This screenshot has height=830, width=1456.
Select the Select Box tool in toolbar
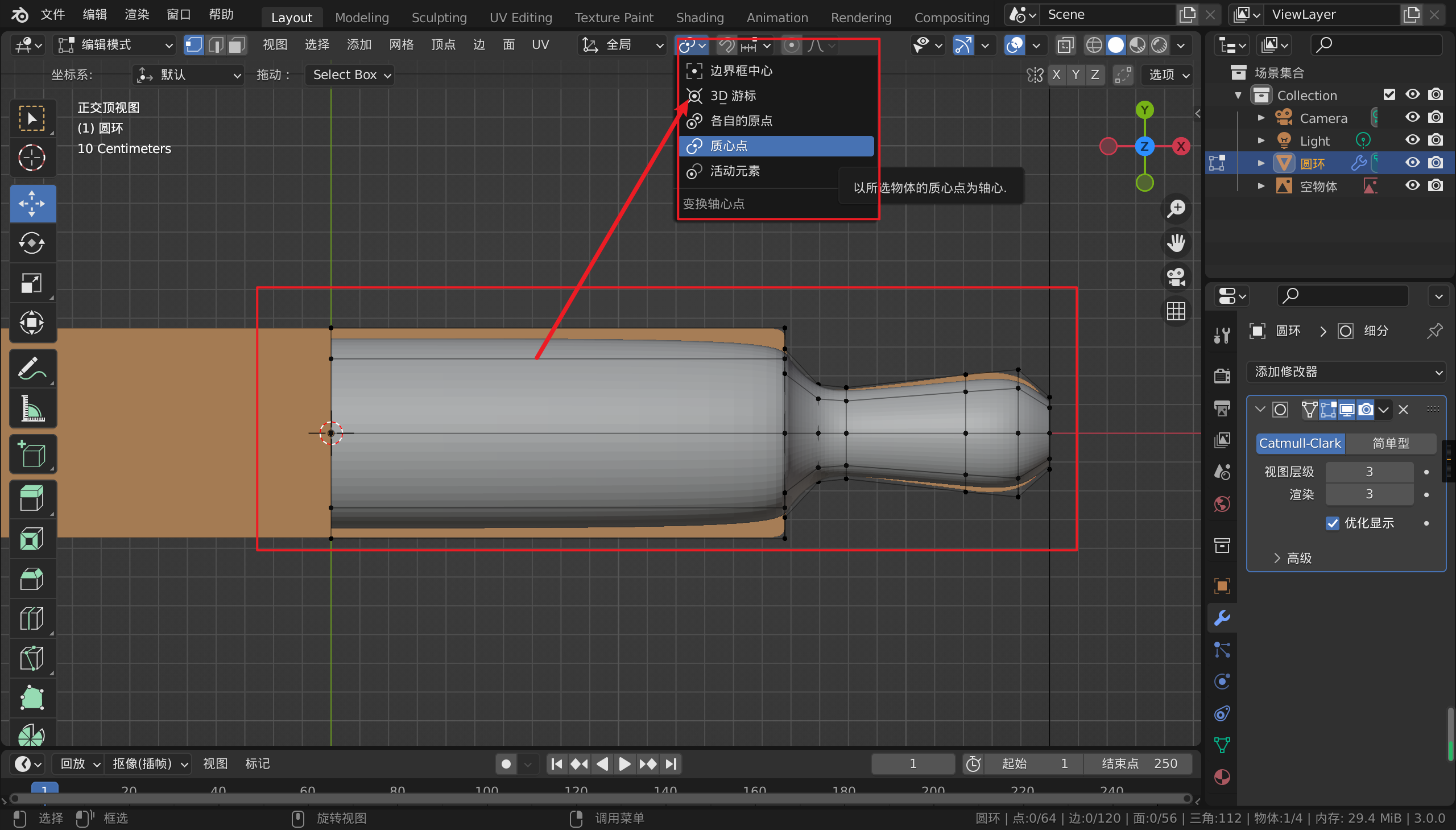(x=32, y=118)
